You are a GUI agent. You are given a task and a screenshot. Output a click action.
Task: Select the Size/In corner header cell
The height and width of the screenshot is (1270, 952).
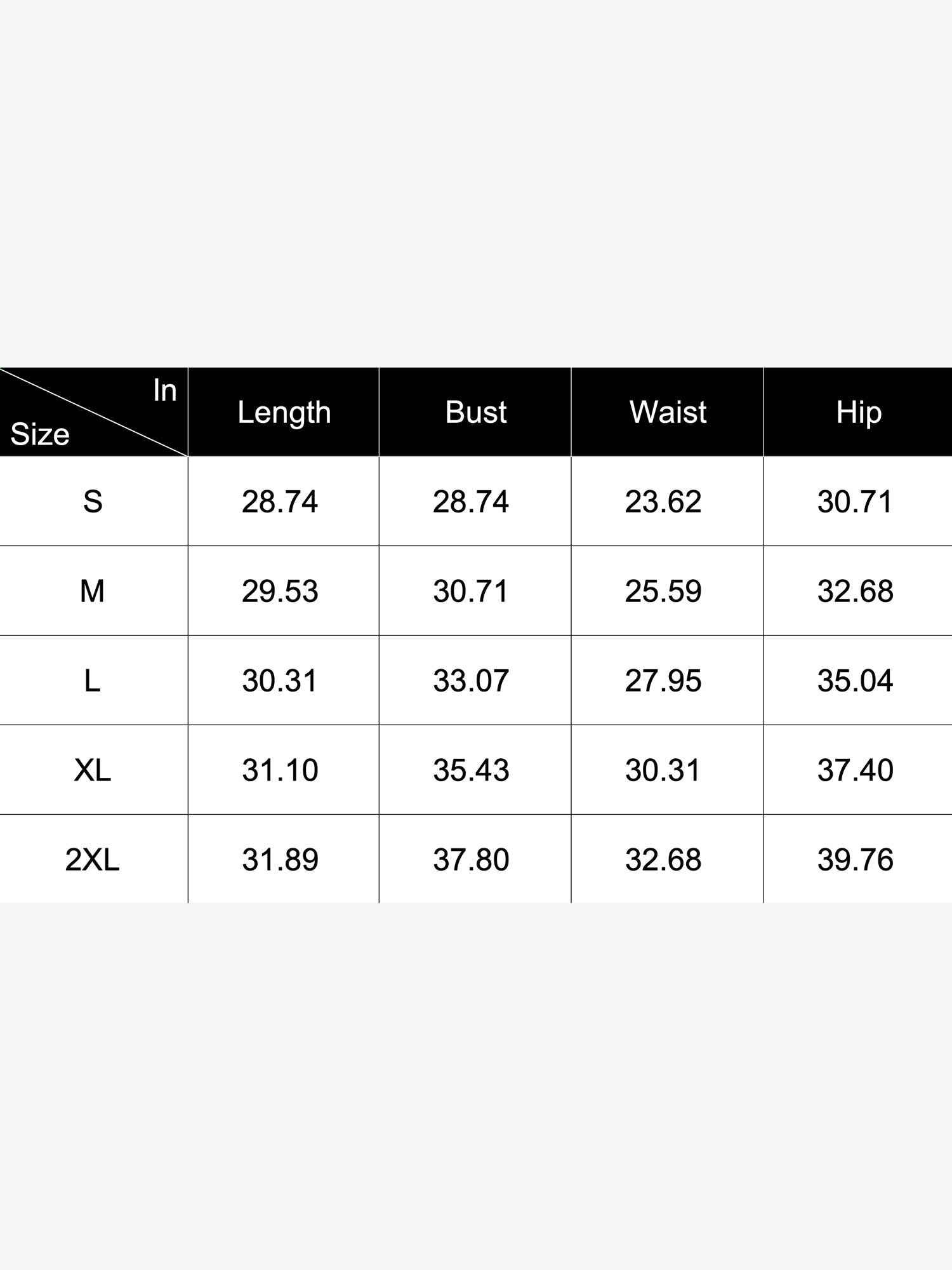93,412
